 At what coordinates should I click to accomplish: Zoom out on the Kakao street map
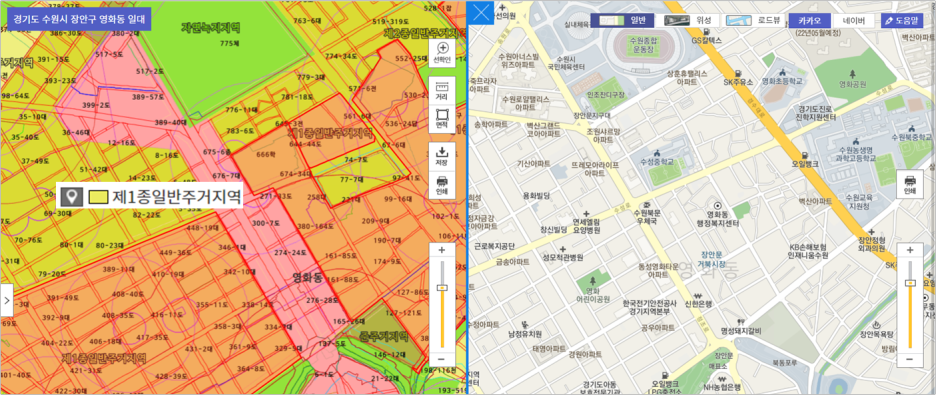(x=910, y=359)
